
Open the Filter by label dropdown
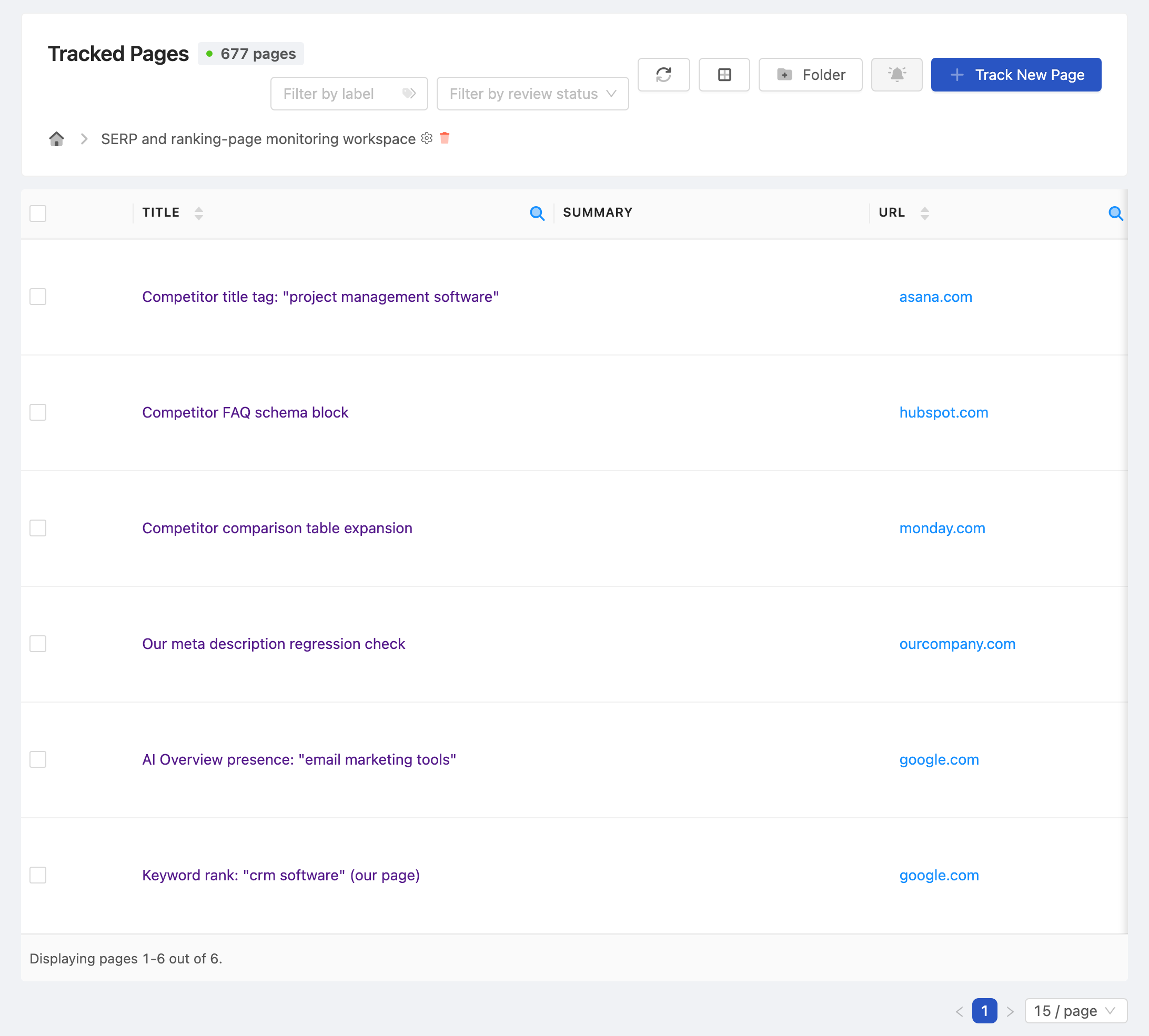click(349, 94)
